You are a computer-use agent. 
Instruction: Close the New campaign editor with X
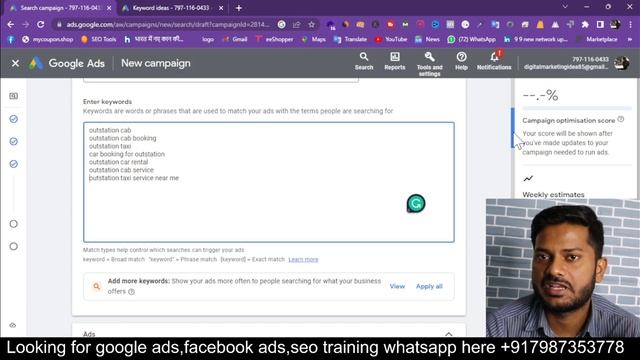(16, 63)
